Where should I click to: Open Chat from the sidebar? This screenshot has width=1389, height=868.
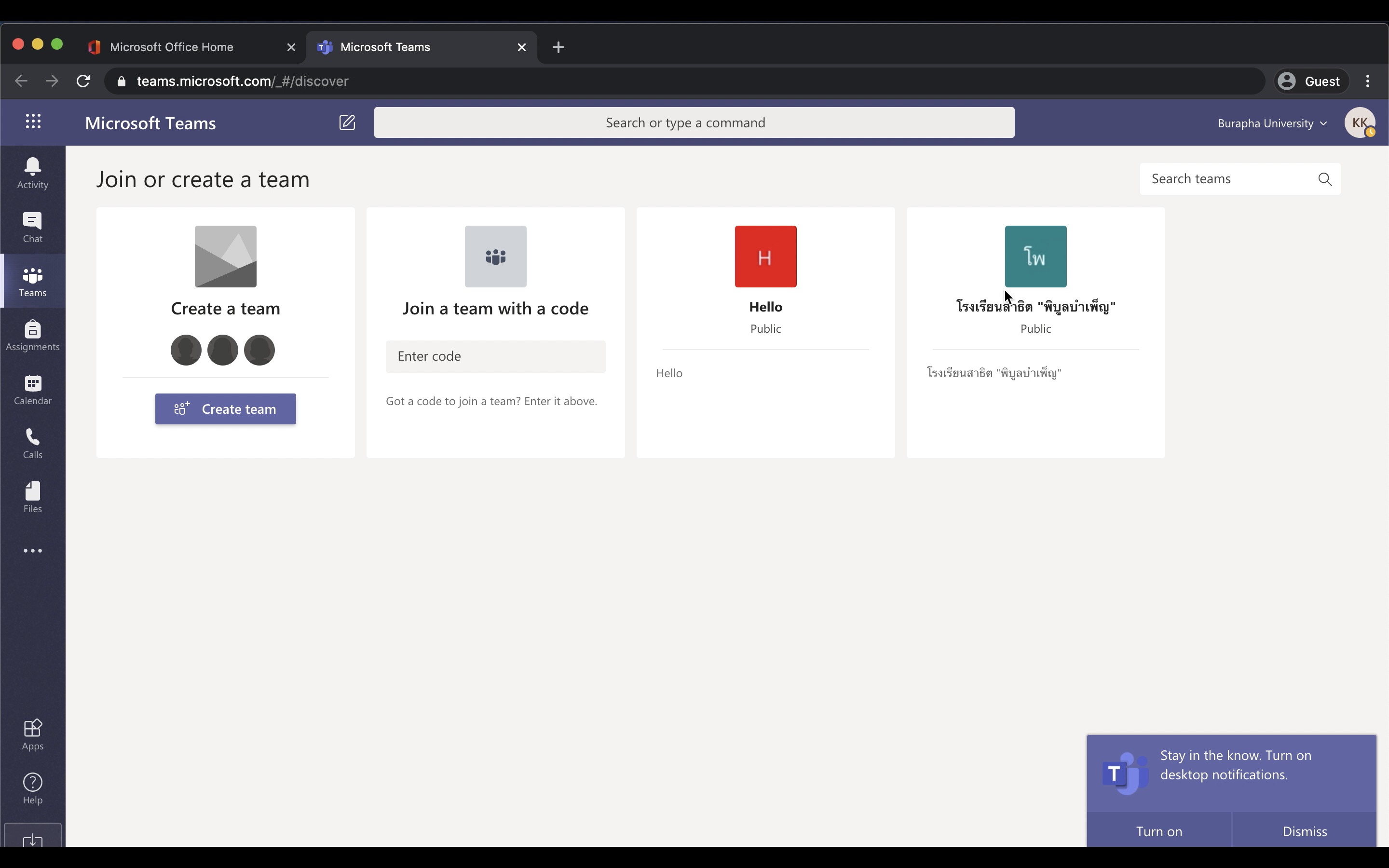pyautogui.click(x=33, y=227)
